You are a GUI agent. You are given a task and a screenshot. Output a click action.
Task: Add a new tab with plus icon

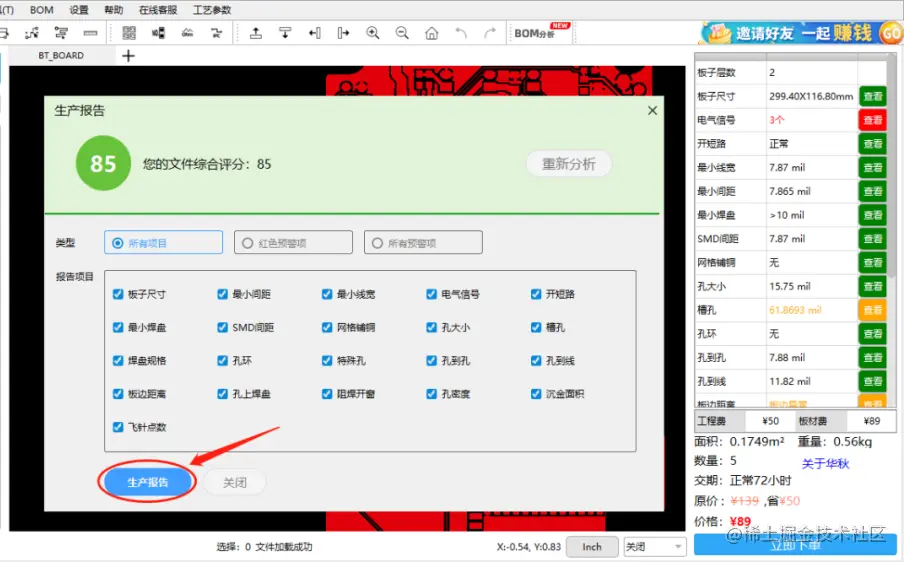[x=129, y=56]
